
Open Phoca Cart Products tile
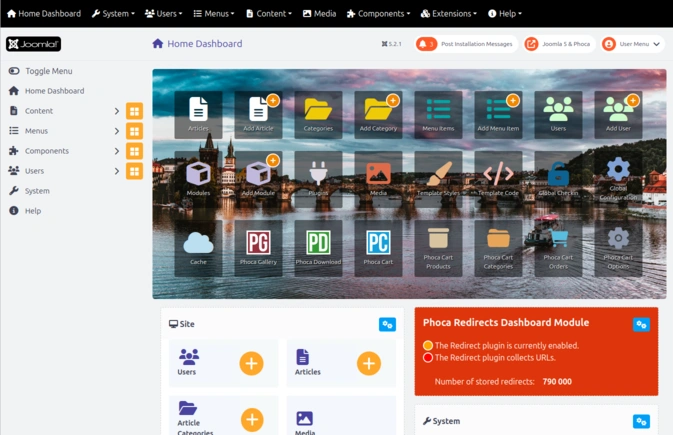point(438,248)
